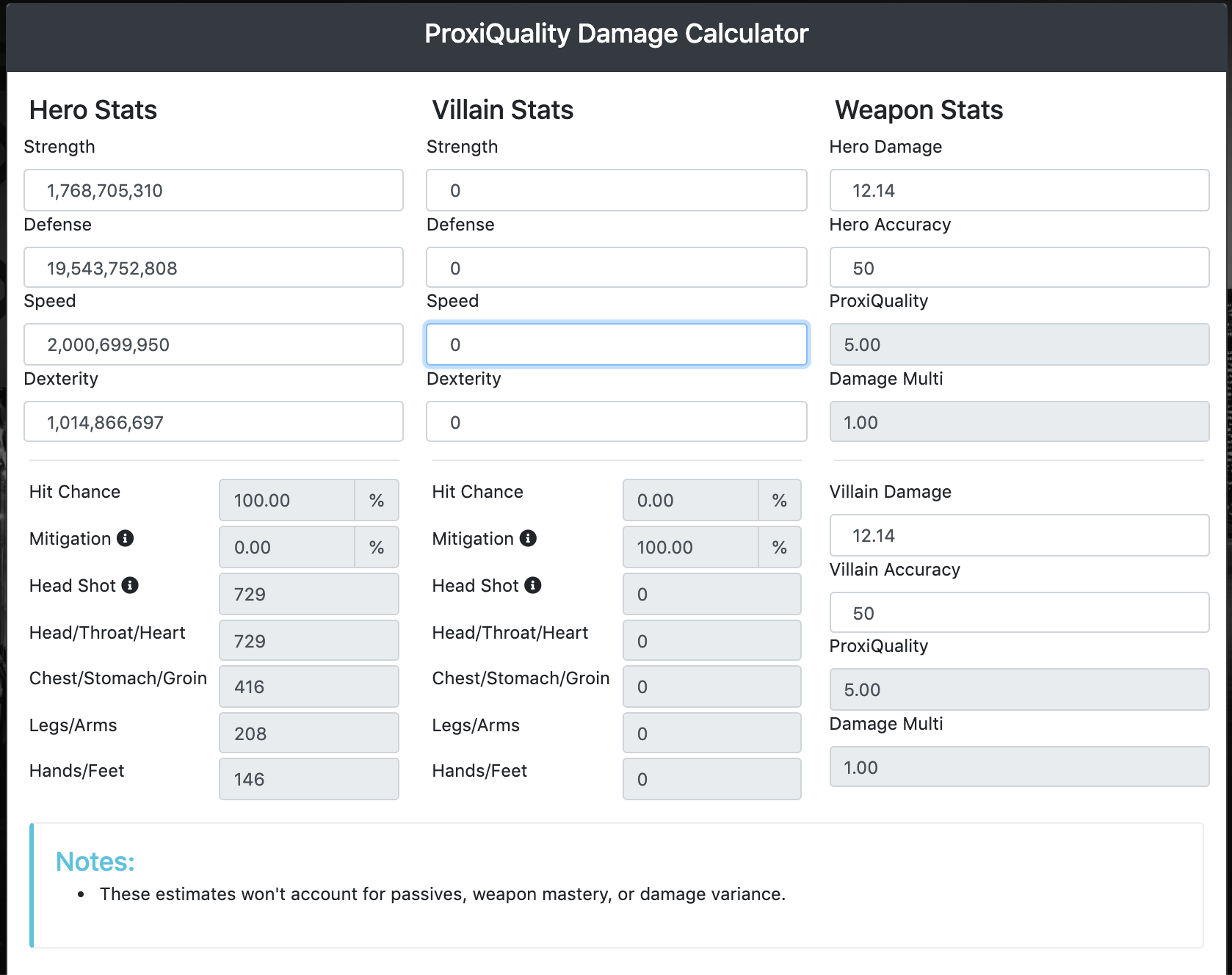
Task: Select the Villain Accuracy input field
Action: pyautogui.click(x=1019, y=613)
